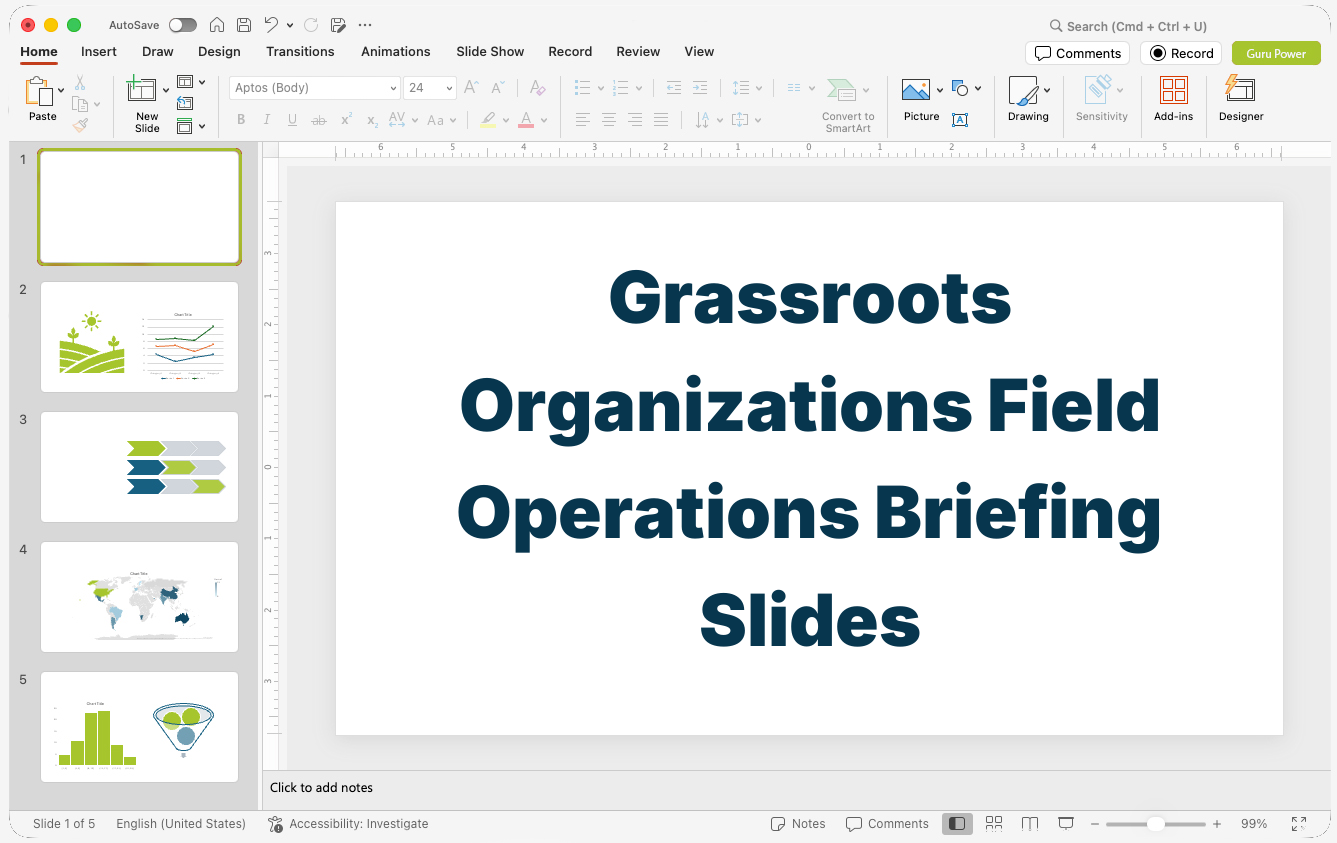The height and width of the screenshot is (843, 1337).
Task: Apply the red font color
Action: (x=526, y=120)
